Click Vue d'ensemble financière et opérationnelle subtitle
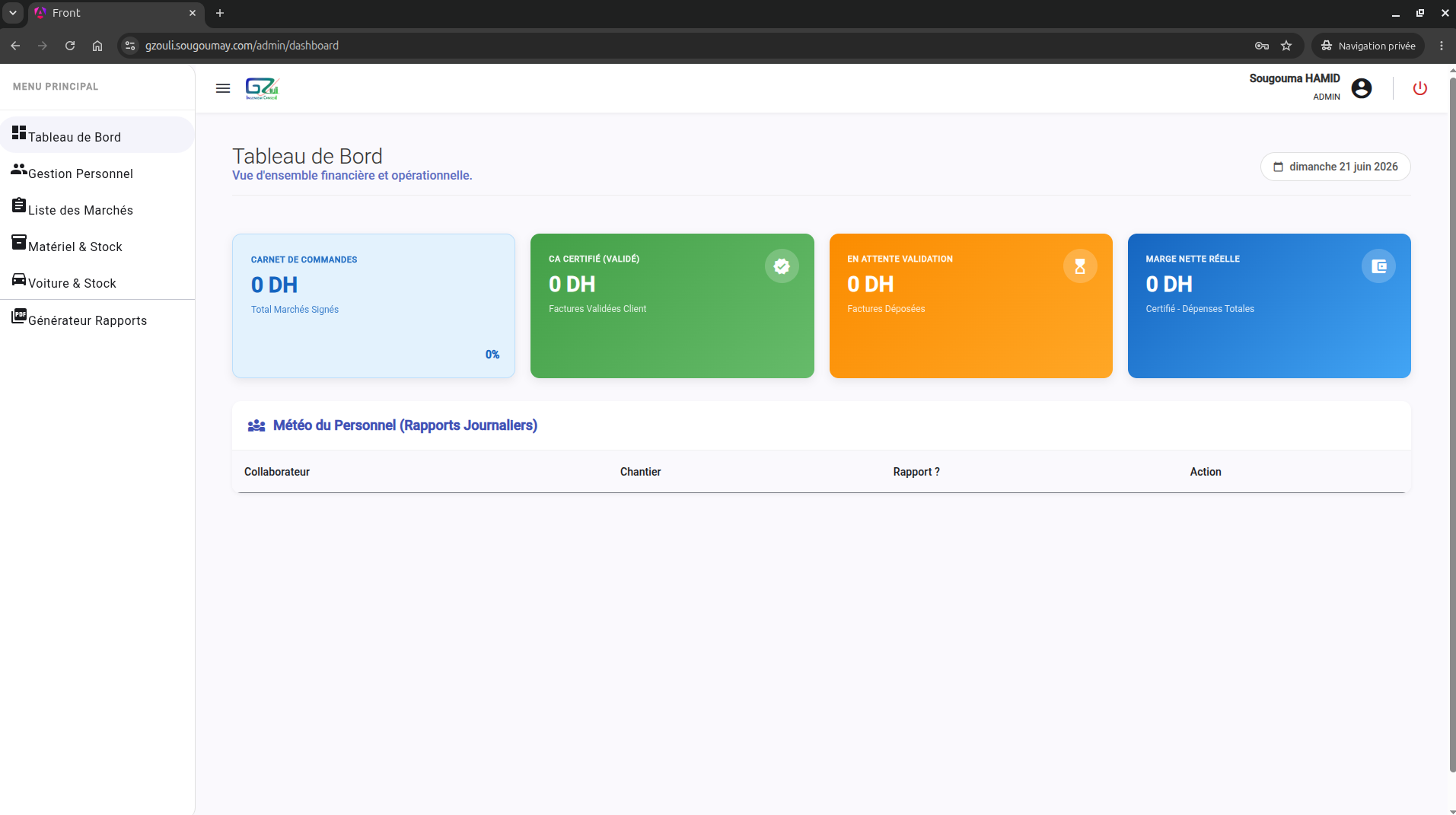Viewport: 1456px width, 815px height. click(352, 176)
